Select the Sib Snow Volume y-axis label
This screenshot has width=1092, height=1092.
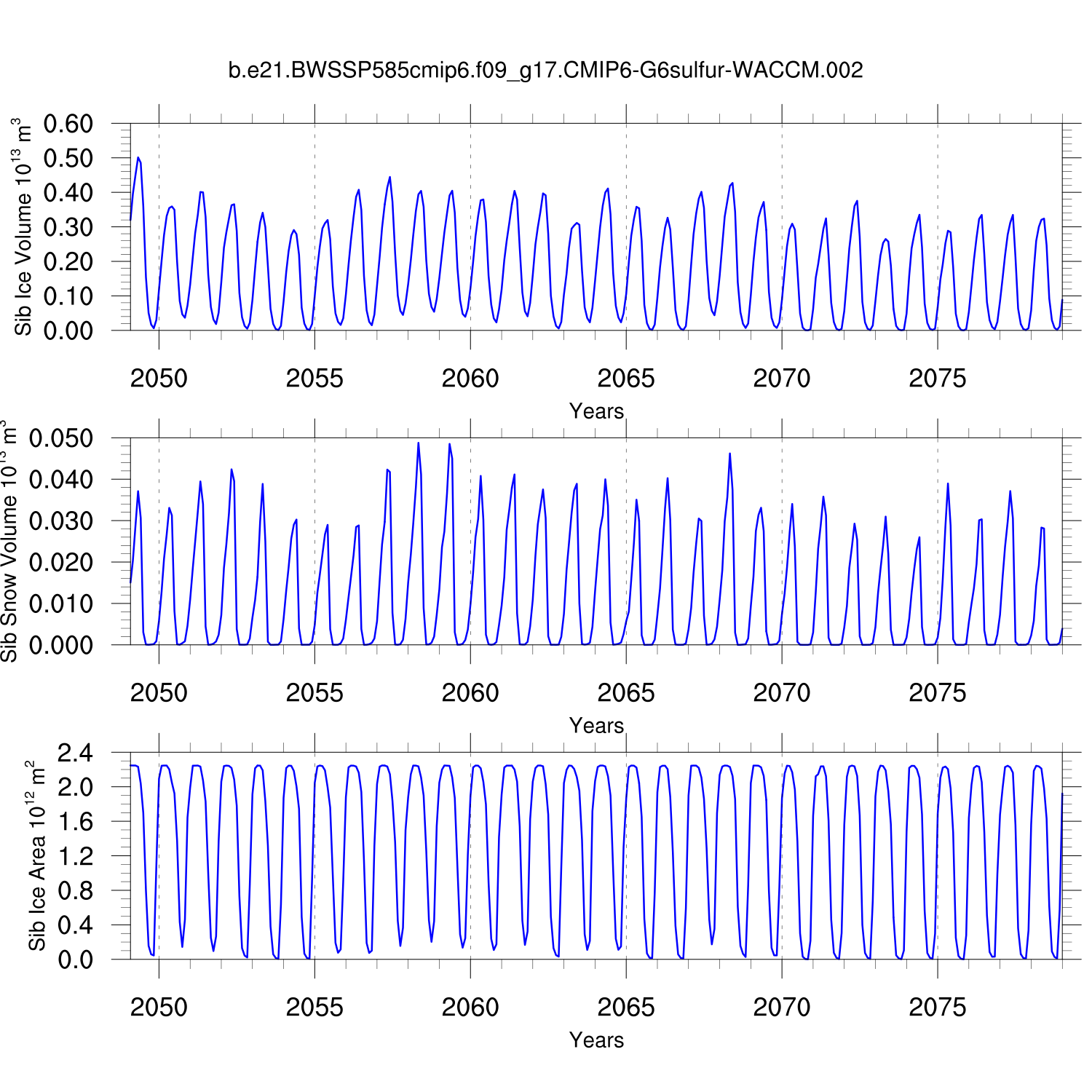coord(9,541)
